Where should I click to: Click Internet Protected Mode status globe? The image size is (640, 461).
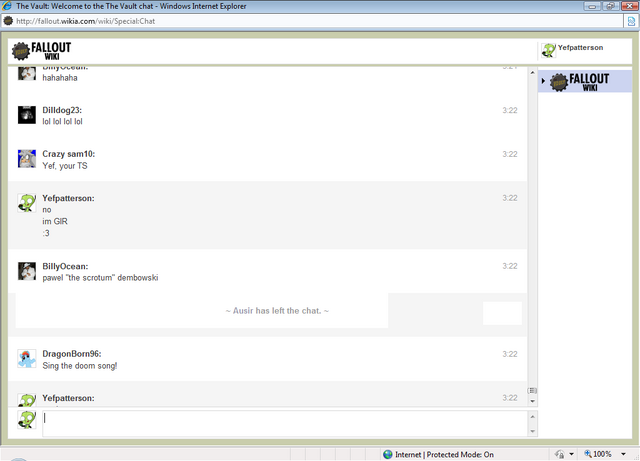click(388, 454)
